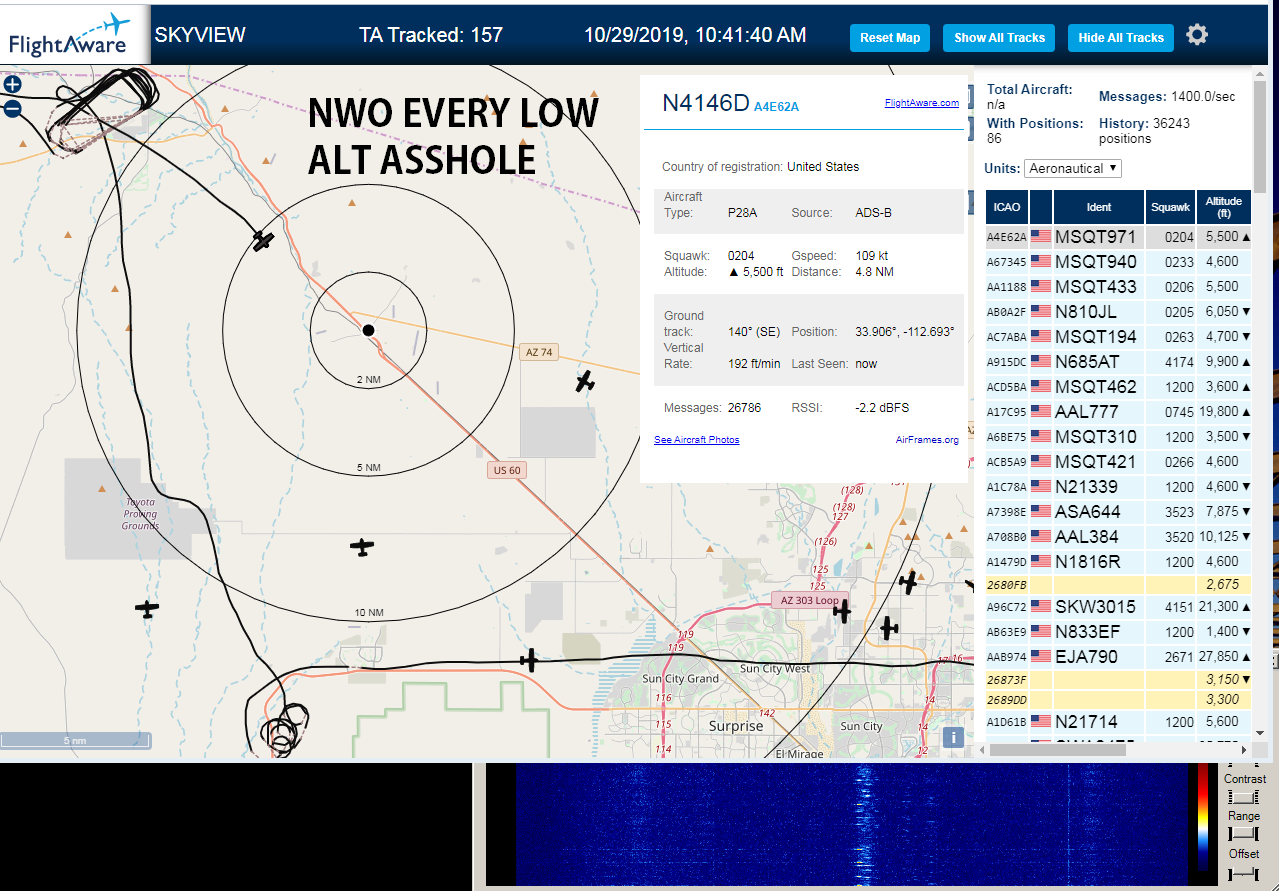Select aircraft icon near 125 mile marker
Screen dimensions: 1279x891
click(x=909, y=582)
